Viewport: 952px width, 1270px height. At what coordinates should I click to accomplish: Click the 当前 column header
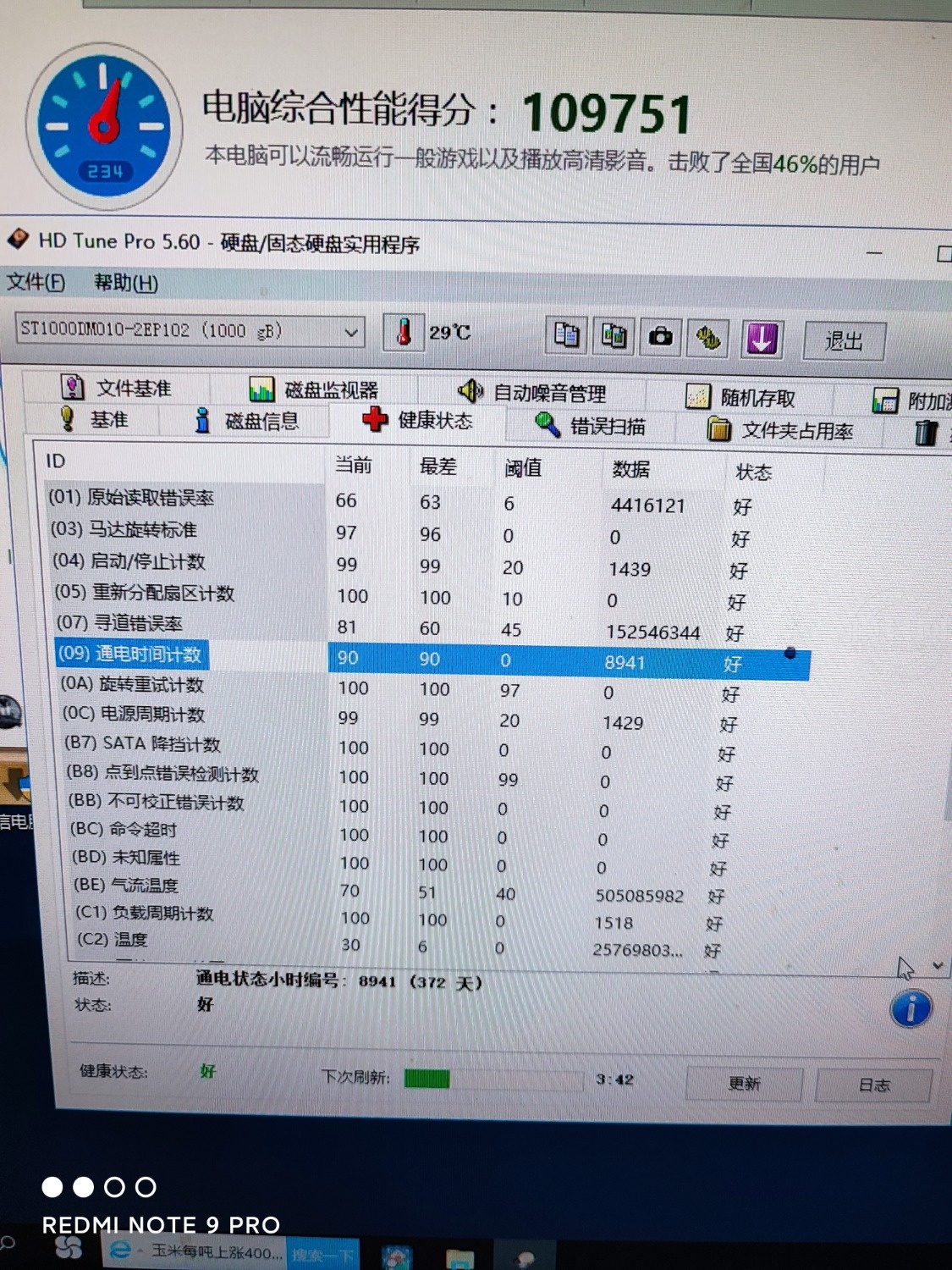[x=353, y=465]
